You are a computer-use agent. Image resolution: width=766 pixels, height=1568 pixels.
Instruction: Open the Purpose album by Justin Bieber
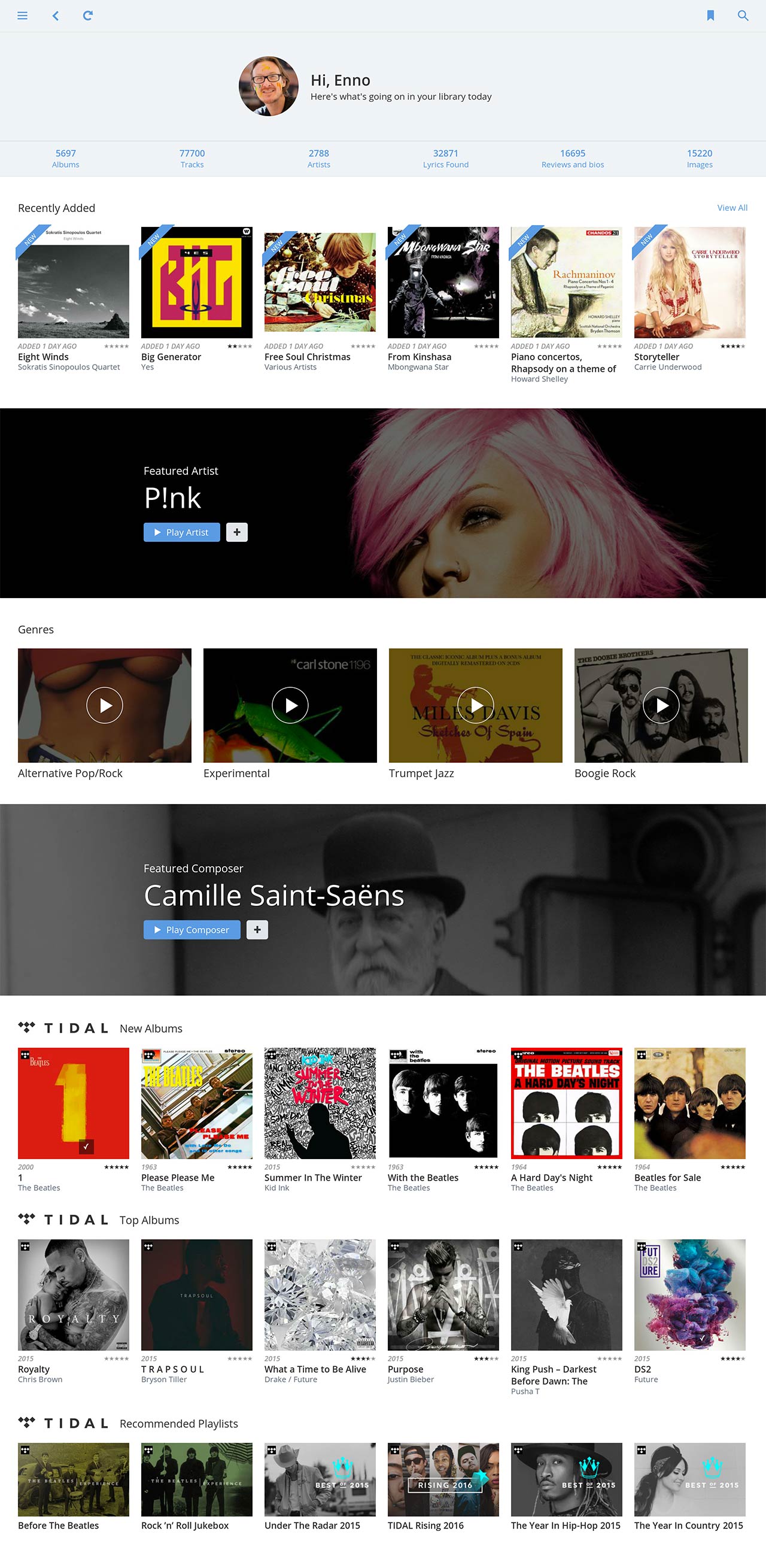click(x=443, y=1294)
